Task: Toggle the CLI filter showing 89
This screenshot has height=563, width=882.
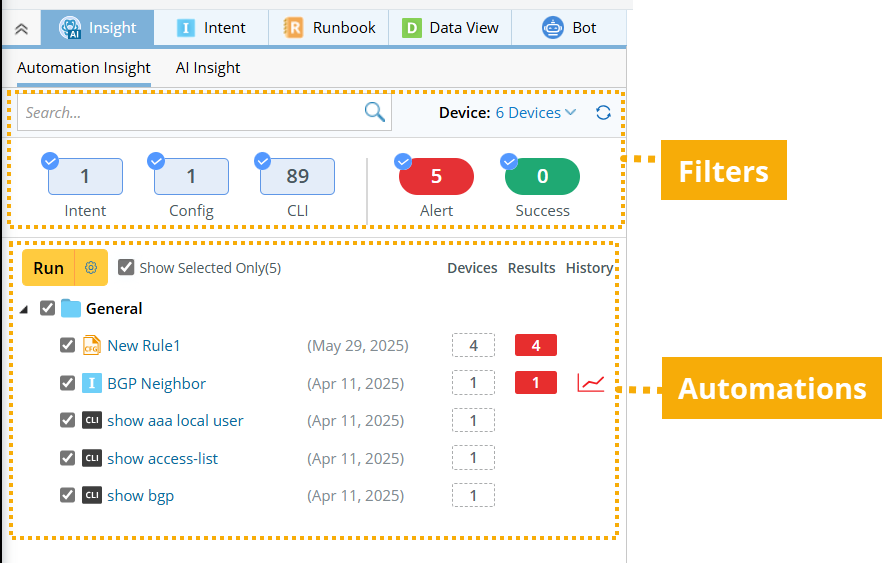Action: pos(298,177)
